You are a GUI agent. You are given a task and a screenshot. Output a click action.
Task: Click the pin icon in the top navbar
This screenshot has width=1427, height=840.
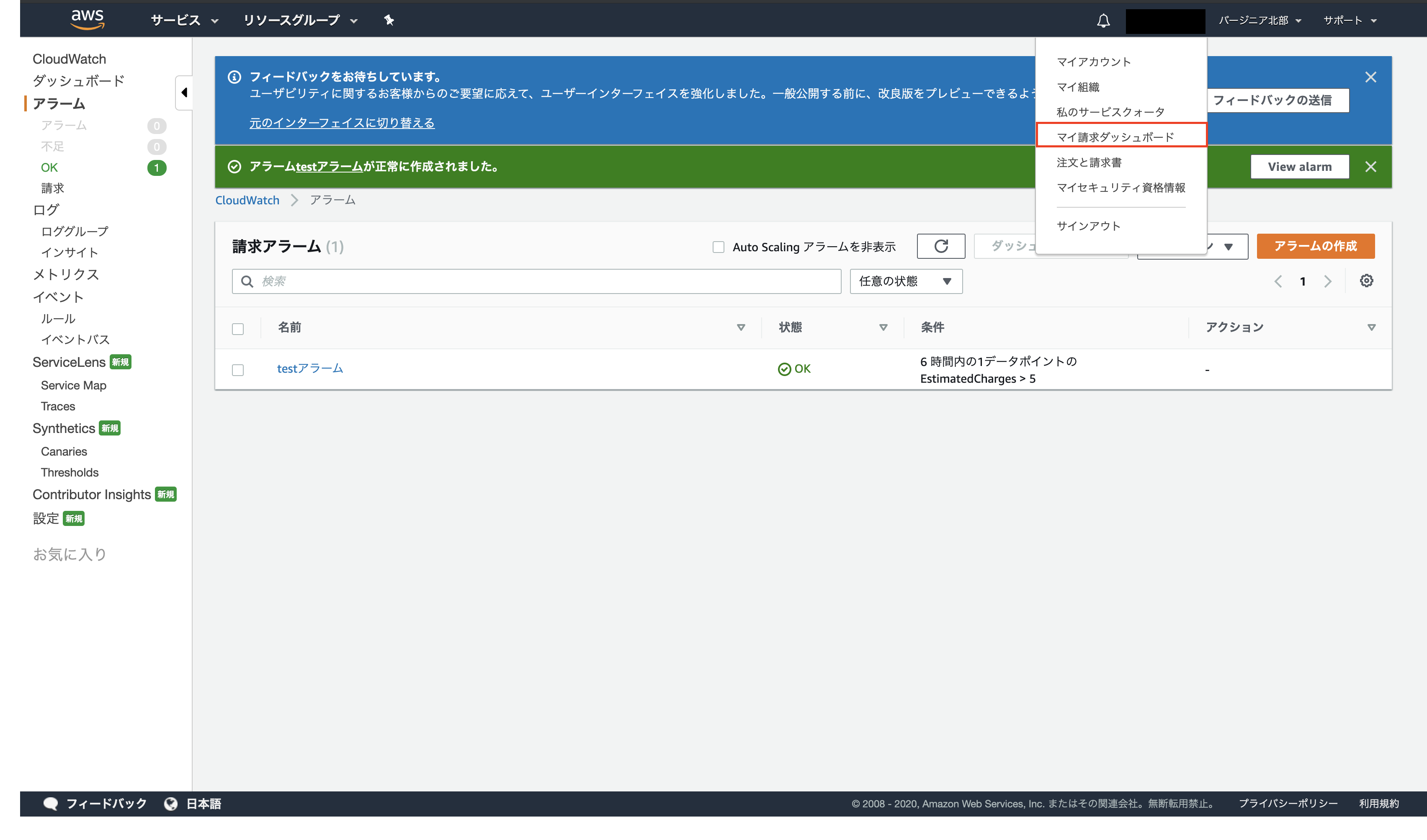[x=389, y=21]
